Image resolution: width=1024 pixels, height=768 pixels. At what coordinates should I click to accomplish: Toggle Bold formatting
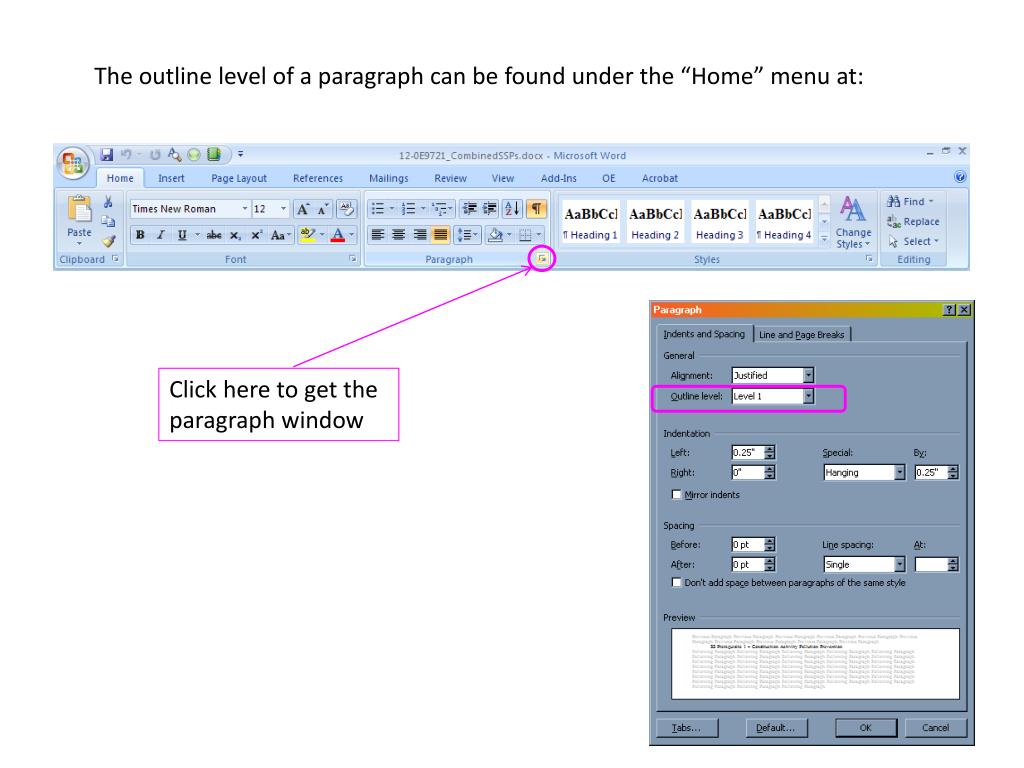click(140, 235)
